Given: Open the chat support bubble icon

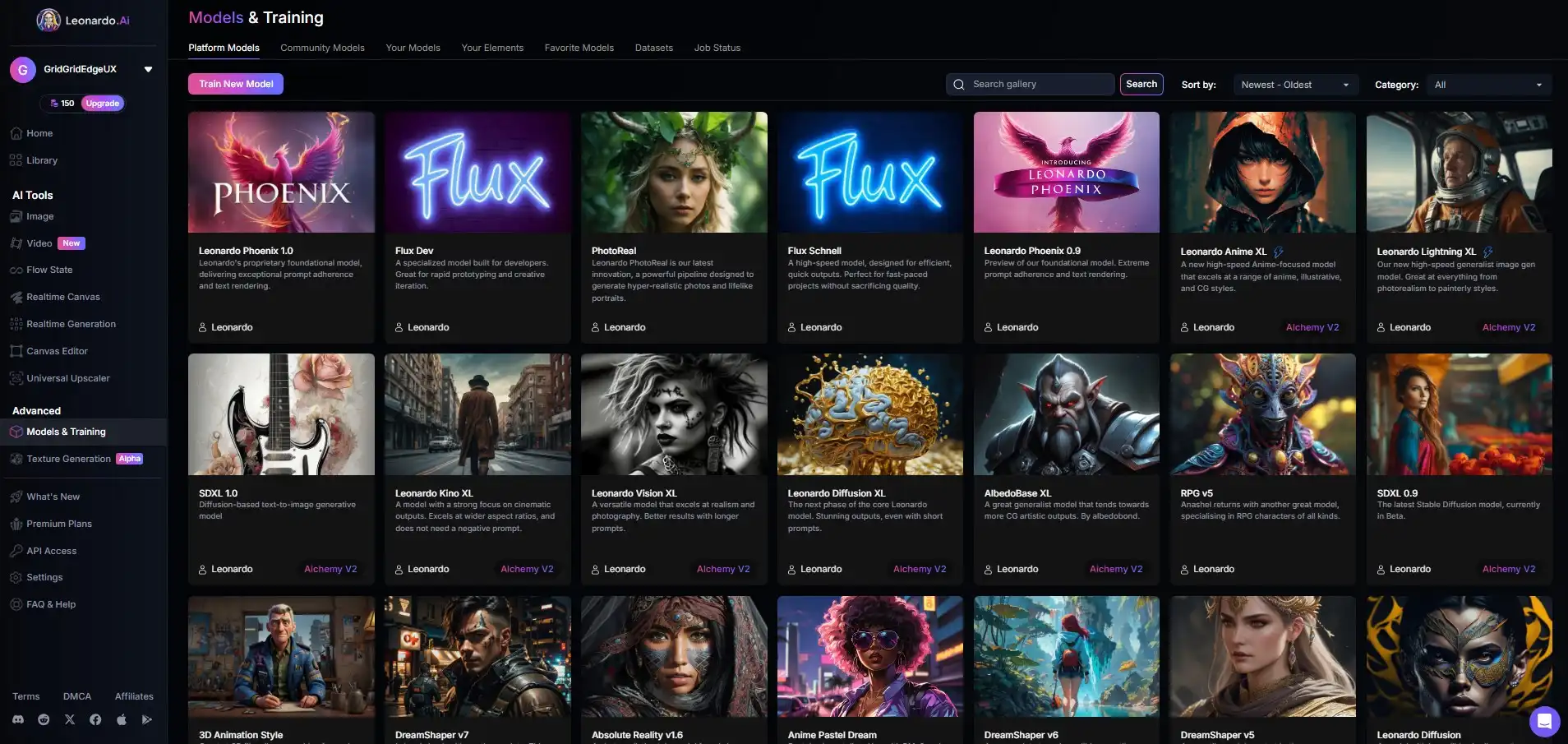Looking at the screenshot, I should (x=1544, y=722).
